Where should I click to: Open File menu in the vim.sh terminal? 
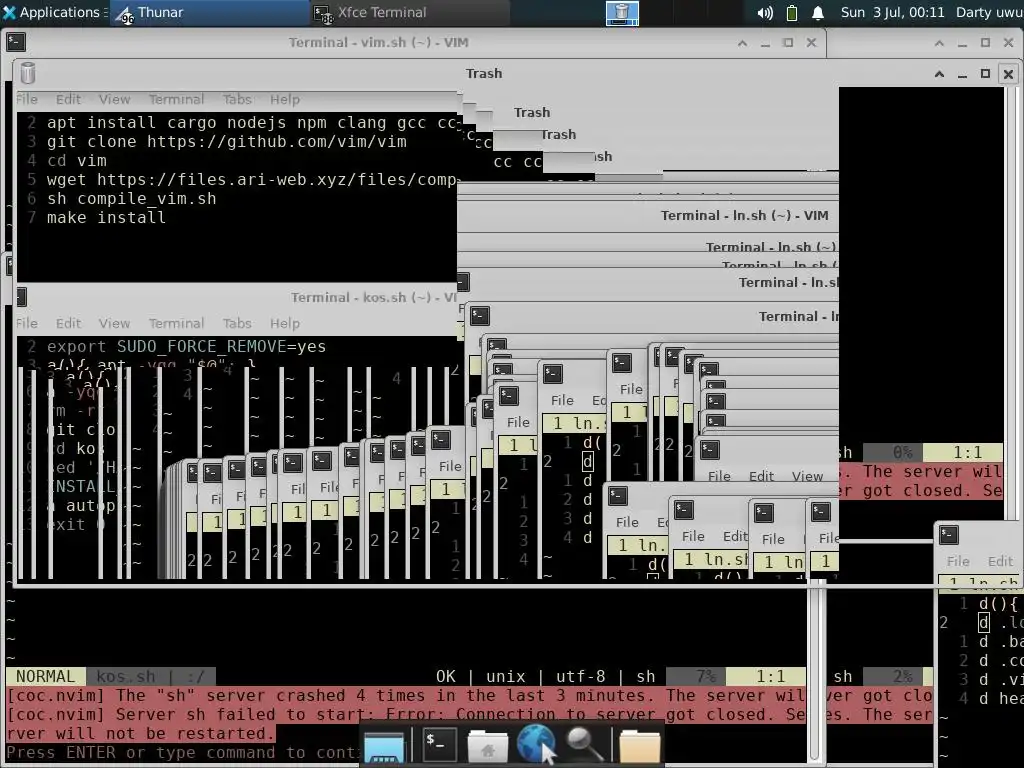[x=27, y=99]
